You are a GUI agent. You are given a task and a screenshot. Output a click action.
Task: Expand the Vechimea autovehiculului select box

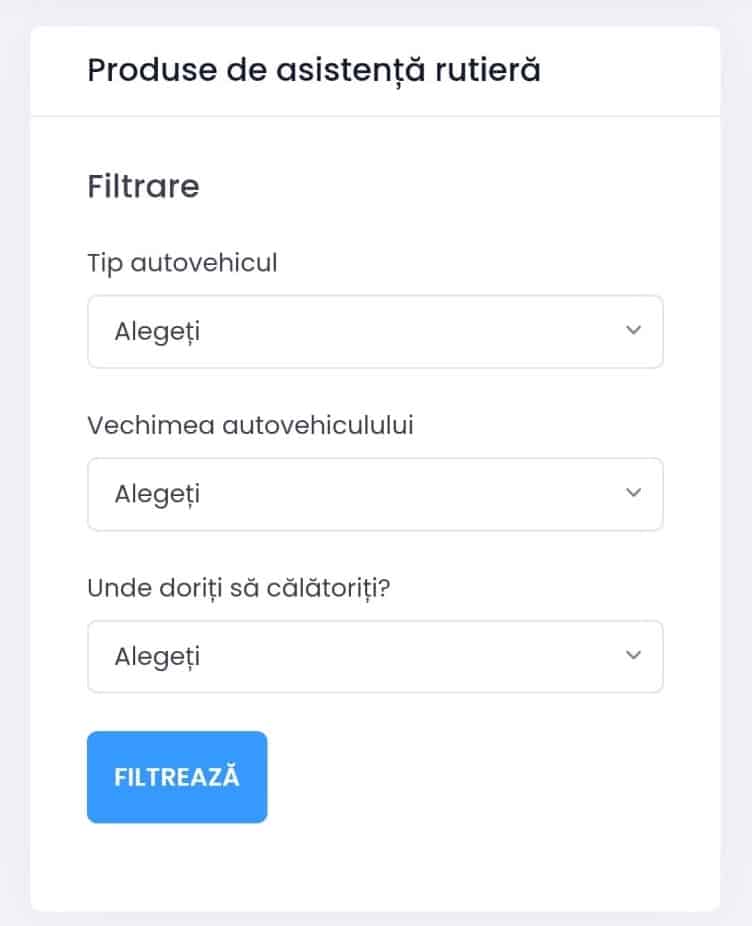point(375,494)
